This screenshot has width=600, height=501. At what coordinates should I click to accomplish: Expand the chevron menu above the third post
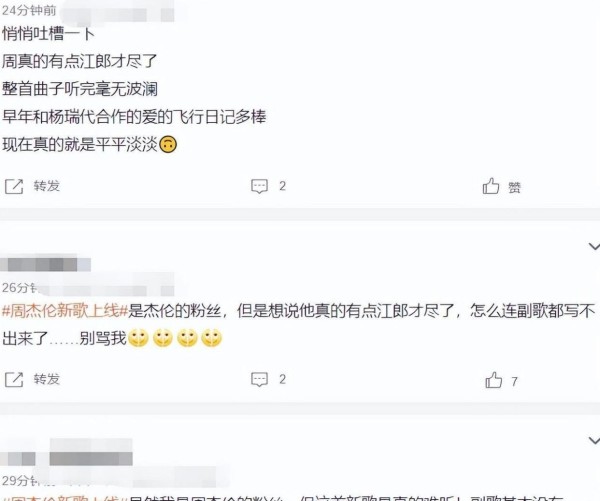[x=594, y=441]
